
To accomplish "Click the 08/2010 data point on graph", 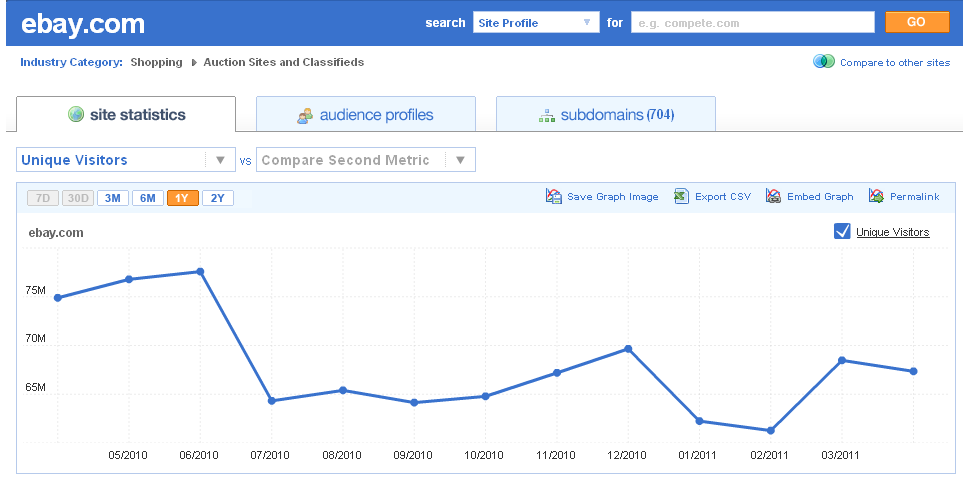I will pyautogui.click(x=343, y=390).
